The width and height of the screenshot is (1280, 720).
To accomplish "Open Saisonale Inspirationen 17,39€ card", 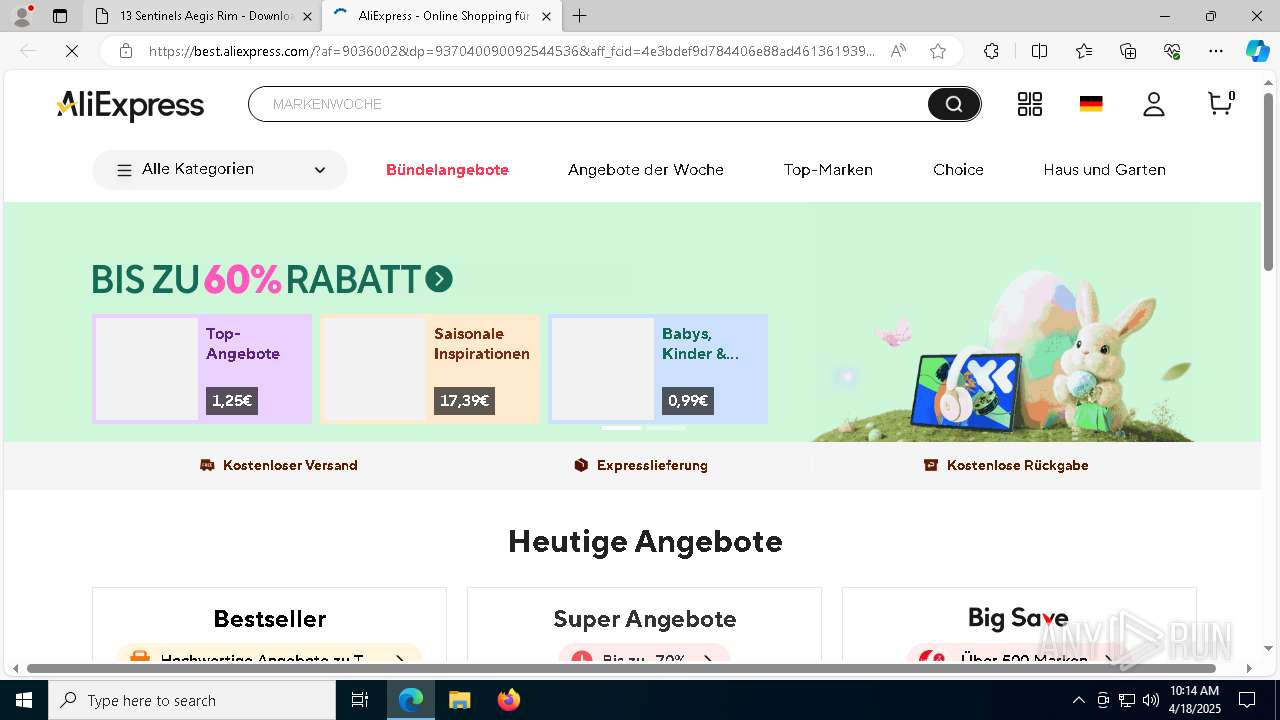I will tap(430, 369).
